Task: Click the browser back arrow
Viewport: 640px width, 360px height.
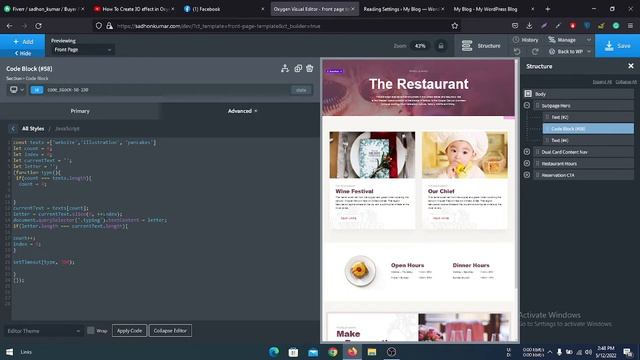Action: (x=9, y=26)
